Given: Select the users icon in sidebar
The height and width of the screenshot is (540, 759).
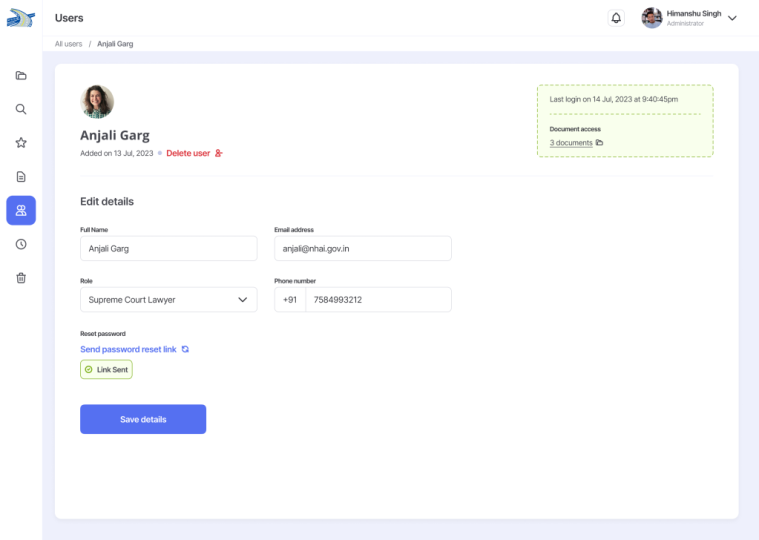Looking at the screenshot, I should coord(21,210).
